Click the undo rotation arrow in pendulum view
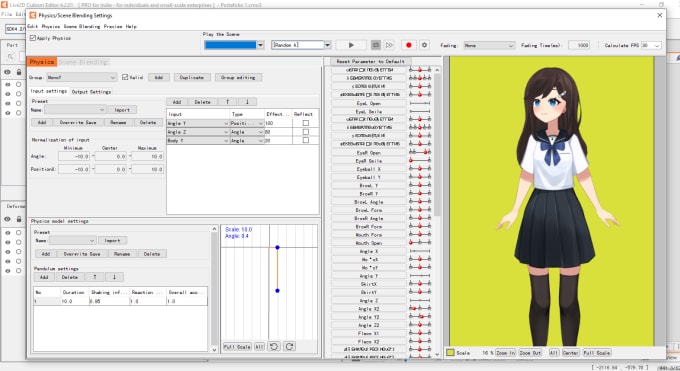This screenshot has width=680, height=371. tap(274, 346)
